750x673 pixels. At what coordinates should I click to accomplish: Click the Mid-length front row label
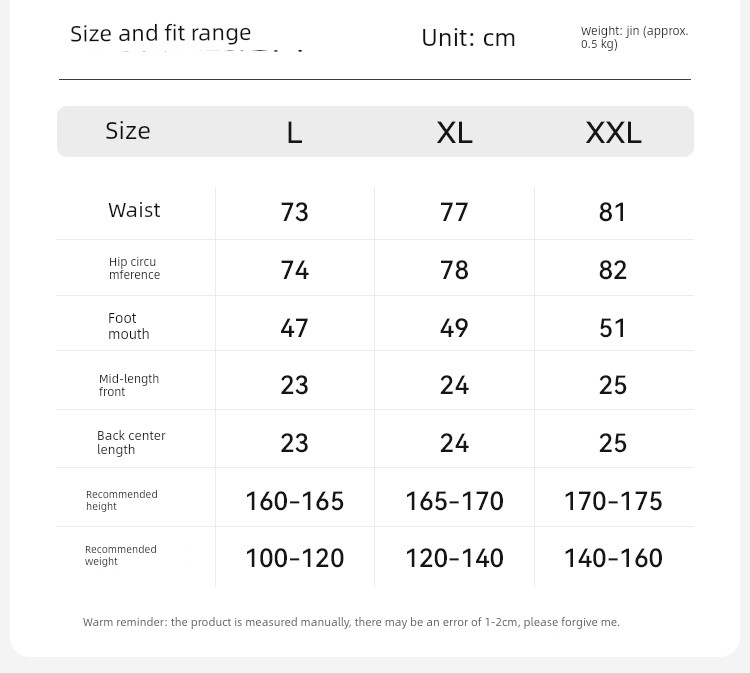pos(129,385)
